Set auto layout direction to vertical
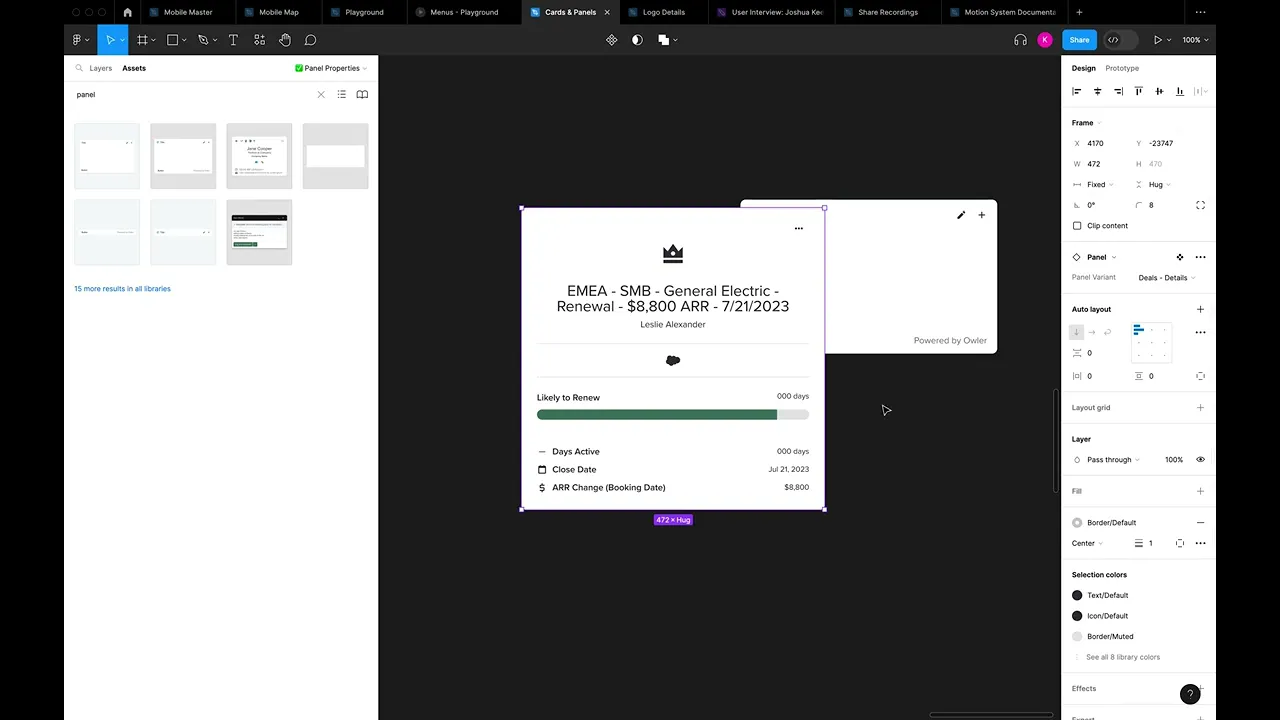 tap(1077, 332)
